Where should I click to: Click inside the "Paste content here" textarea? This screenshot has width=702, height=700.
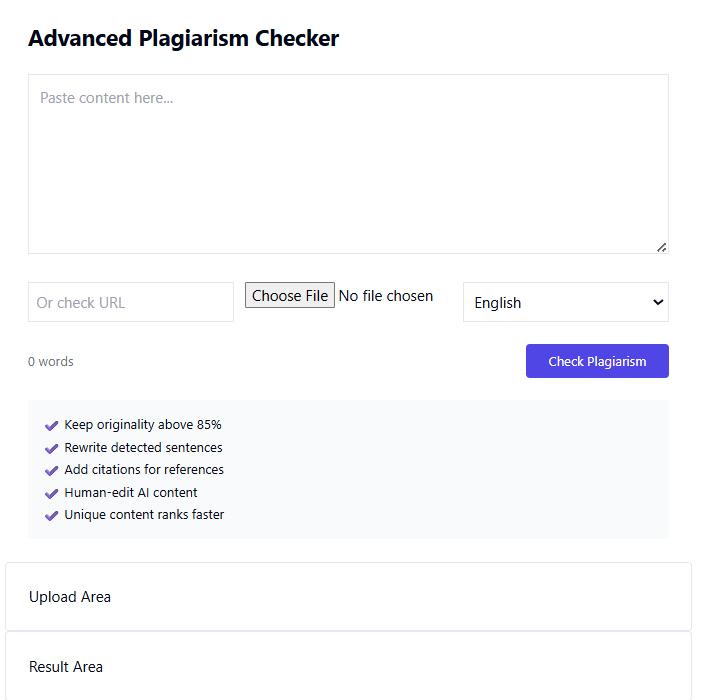(x=347, y=164)
